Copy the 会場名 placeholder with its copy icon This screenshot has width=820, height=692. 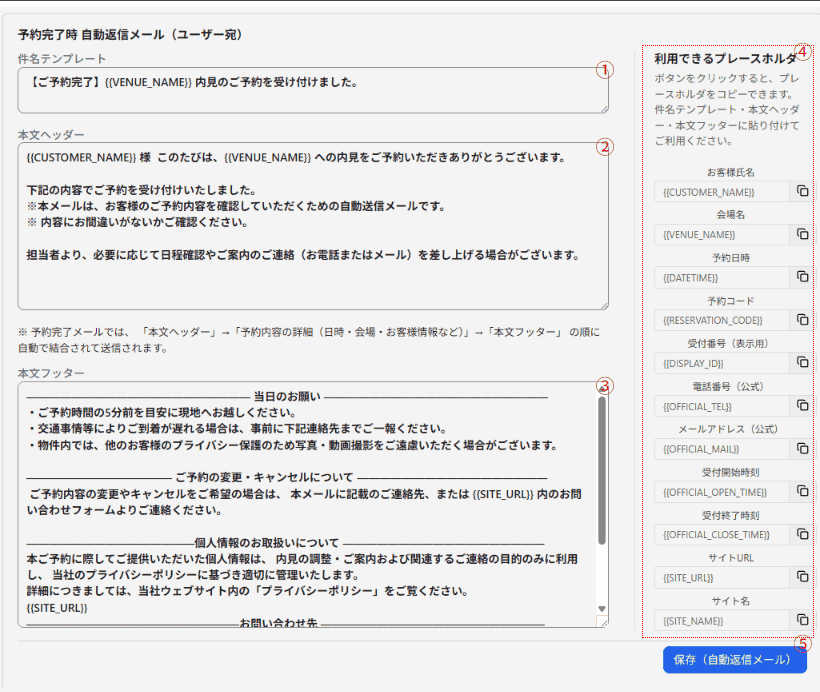coord(803,234)
